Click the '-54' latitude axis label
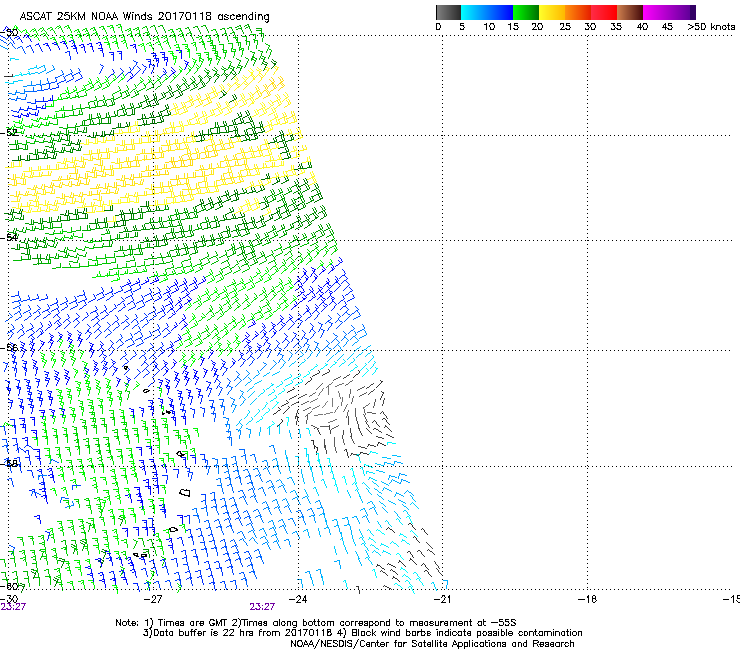 [x=9, y=237]
